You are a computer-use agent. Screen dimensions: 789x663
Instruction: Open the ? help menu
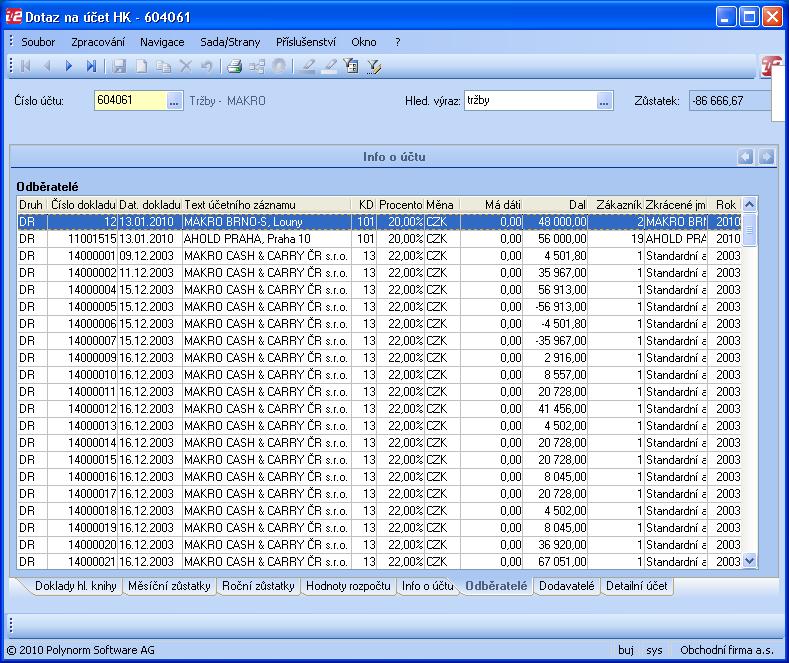point(398,42)
